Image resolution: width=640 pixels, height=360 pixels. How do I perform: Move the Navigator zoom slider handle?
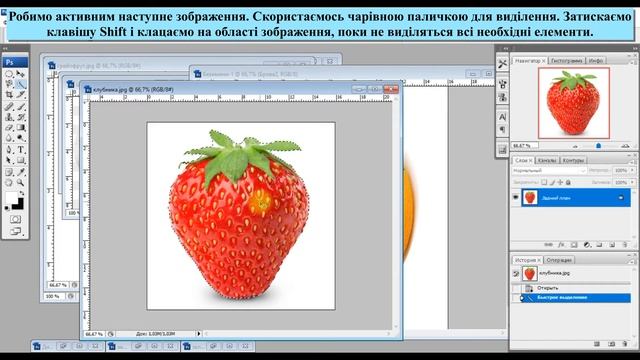598,146
